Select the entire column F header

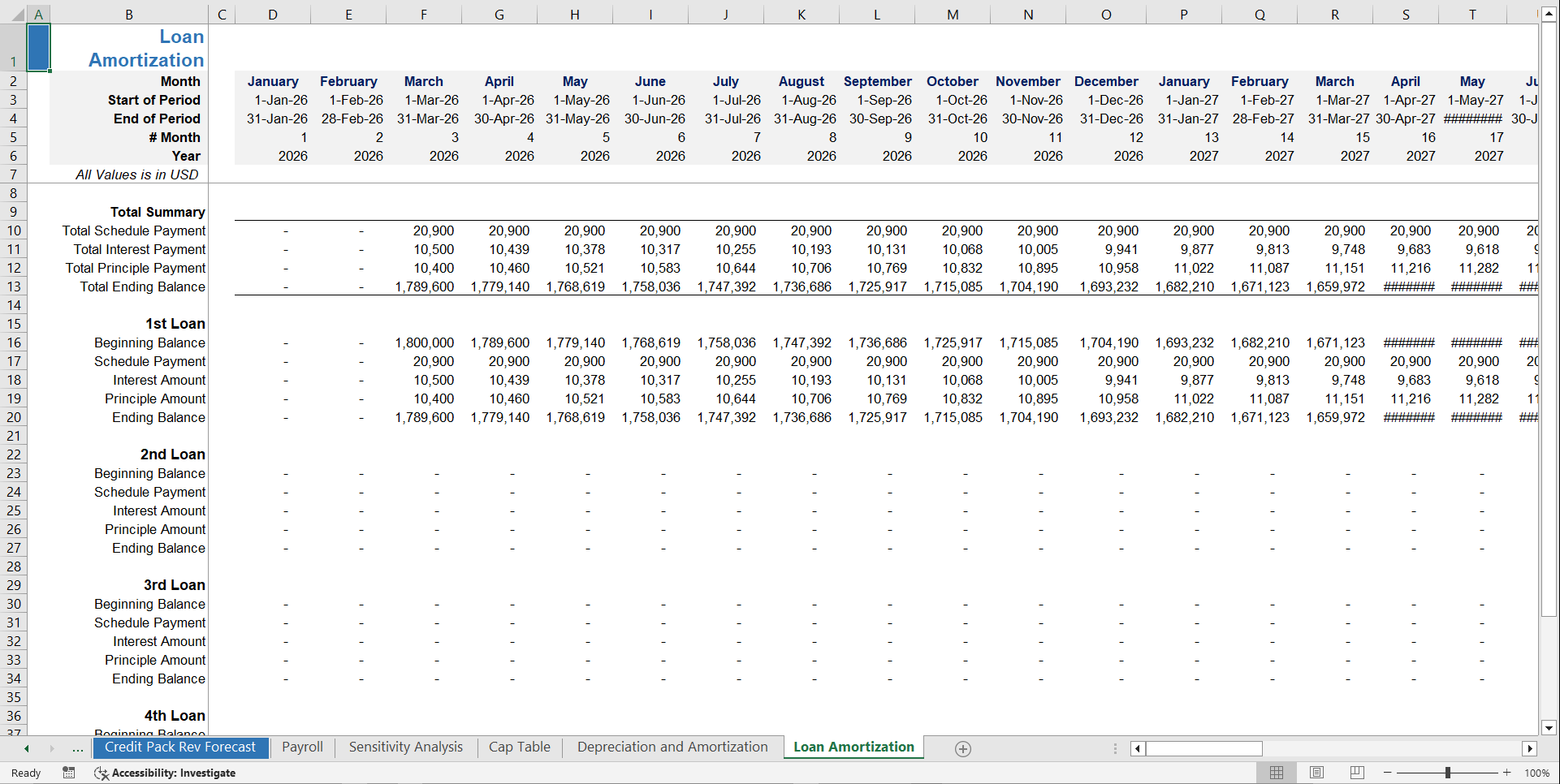pos(423,14)
